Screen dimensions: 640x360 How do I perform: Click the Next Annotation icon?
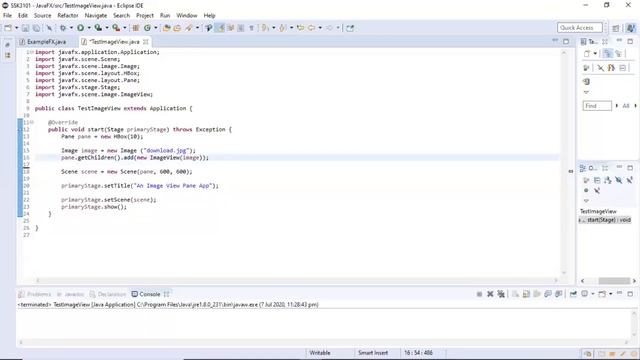[x=265, y=28]
